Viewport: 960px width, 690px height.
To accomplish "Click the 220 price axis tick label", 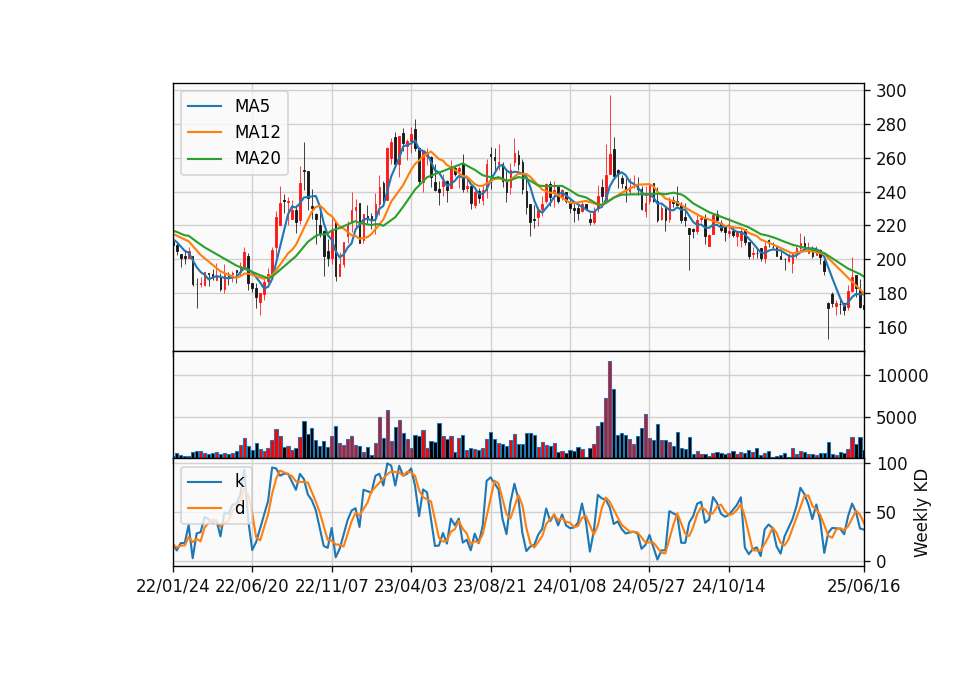I will pyautogui.click(x=891, y=226).
